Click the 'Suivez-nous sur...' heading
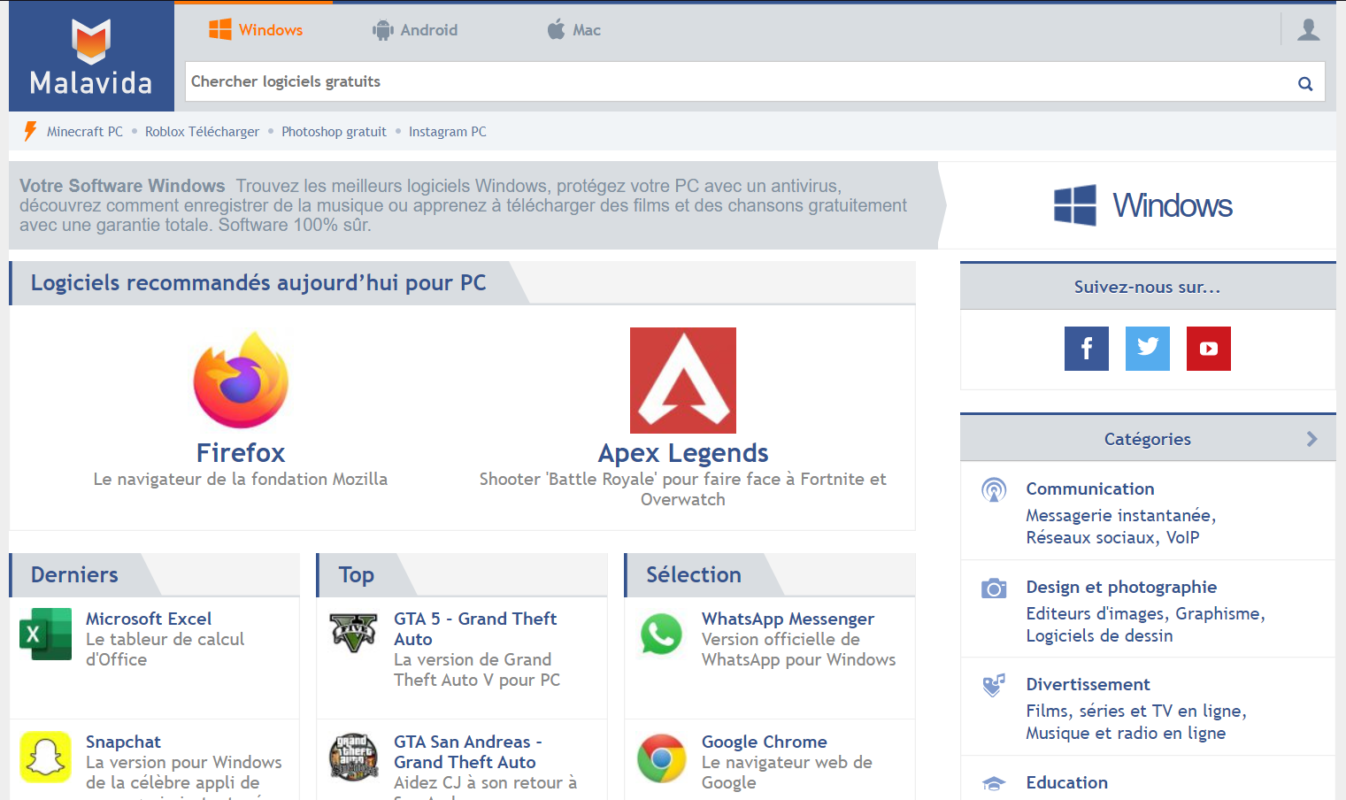 (1148, 287)
